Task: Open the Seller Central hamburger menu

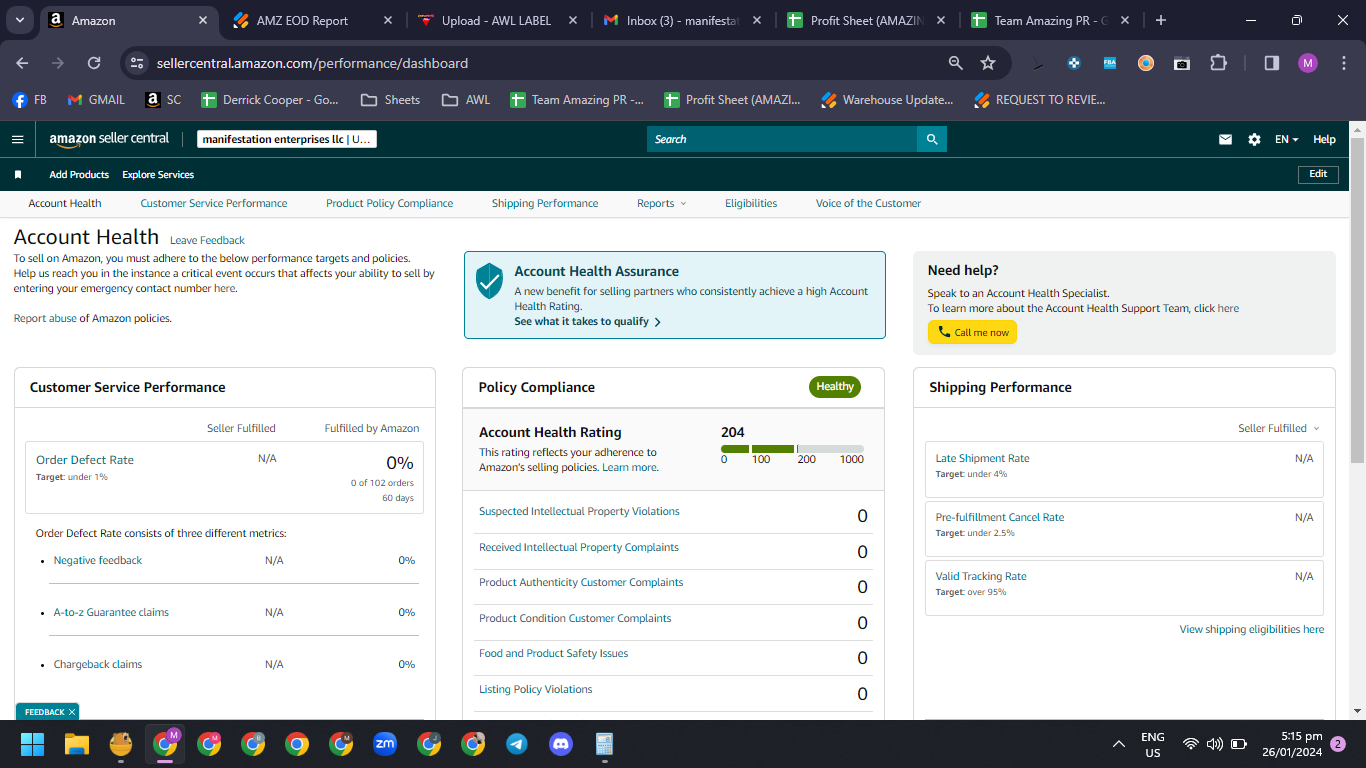Action: pos(17,140)
